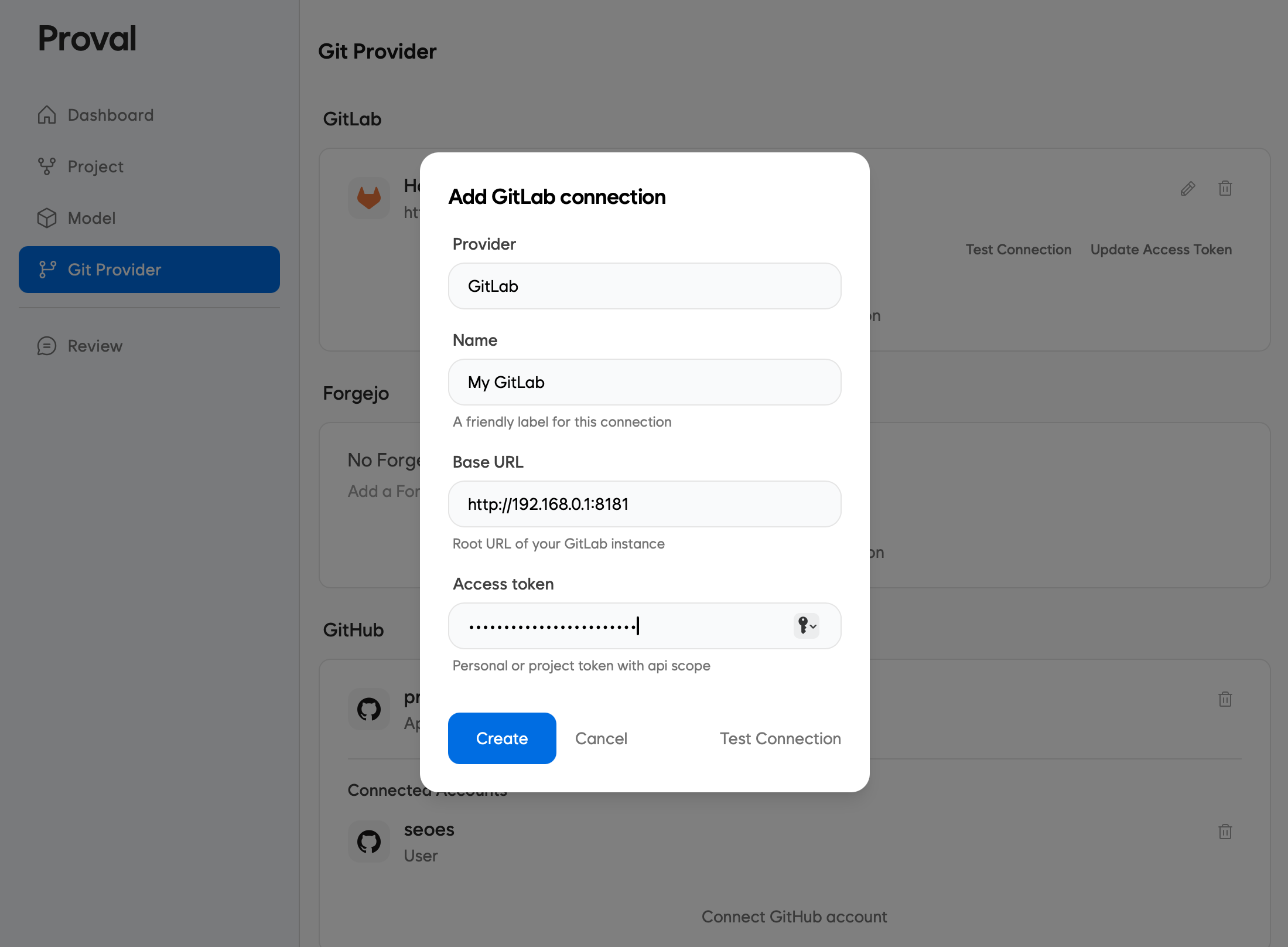
Task: Click Test Connection on GitLab card
Action: click(x=1019, y=250)
